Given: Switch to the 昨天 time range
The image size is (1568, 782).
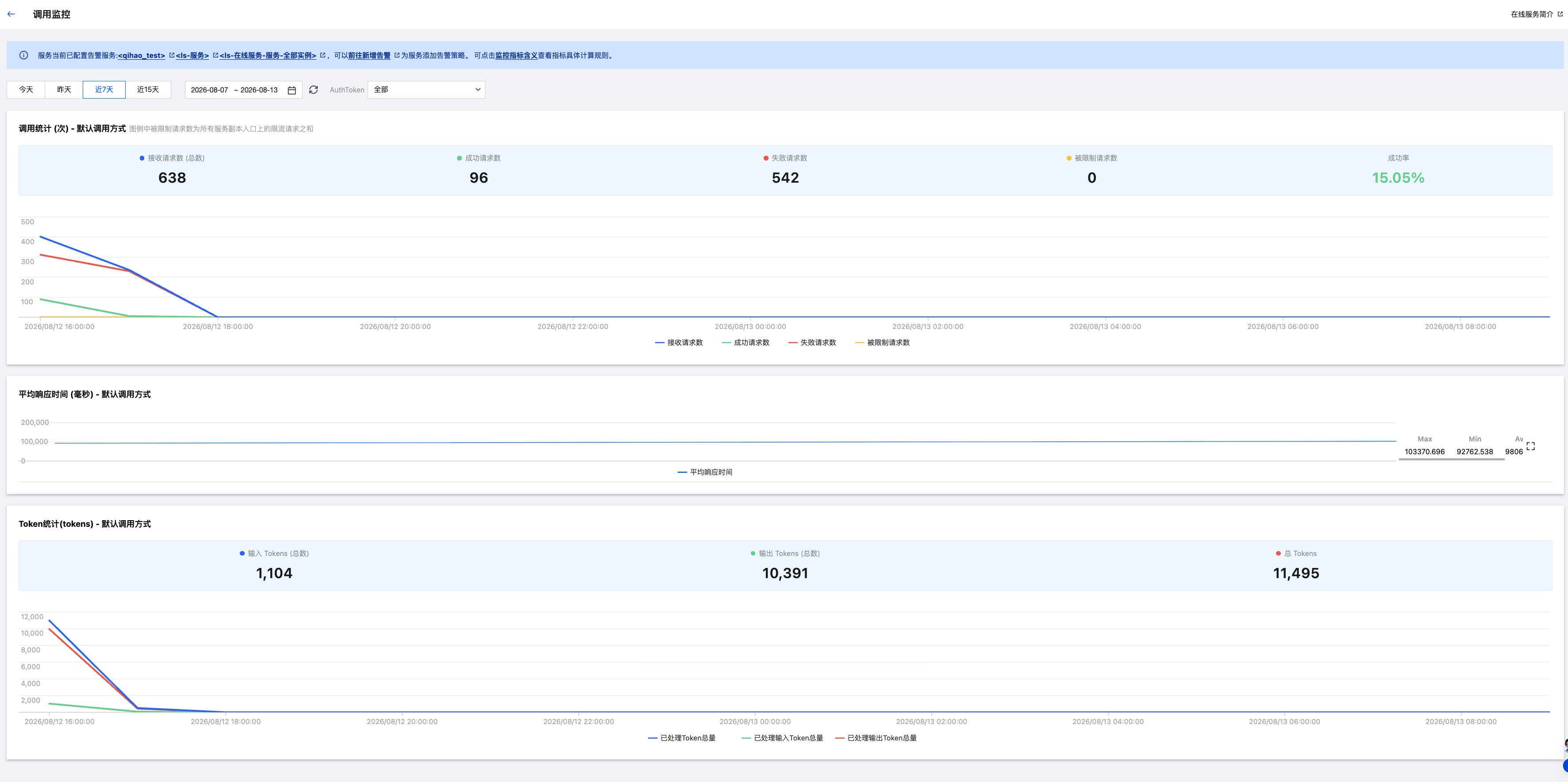Looking at the screenshot, I should click(x=64, y=89).
